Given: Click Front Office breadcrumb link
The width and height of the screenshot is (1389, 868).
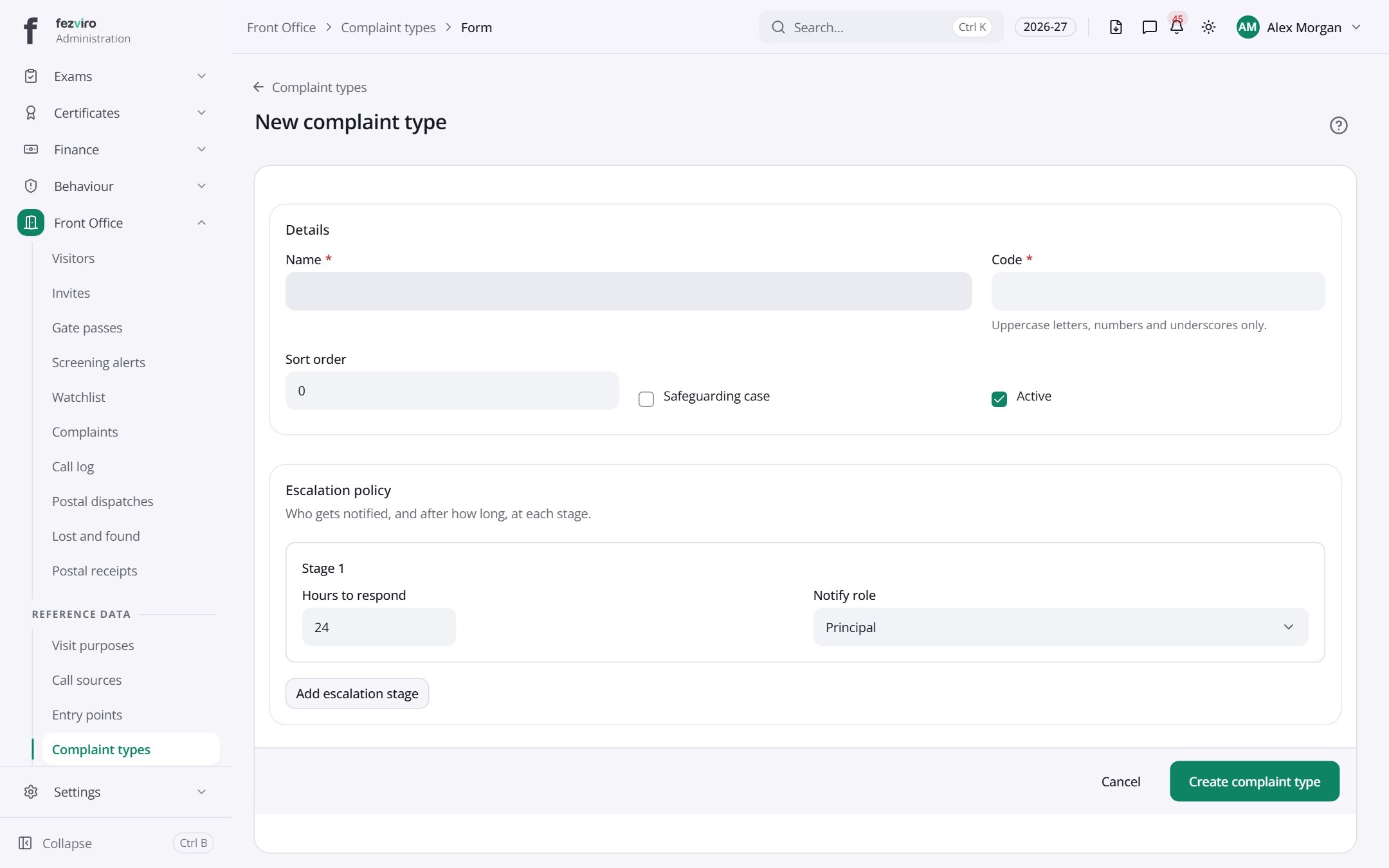Looking at the screenshot, I should (x=281, y=27).
